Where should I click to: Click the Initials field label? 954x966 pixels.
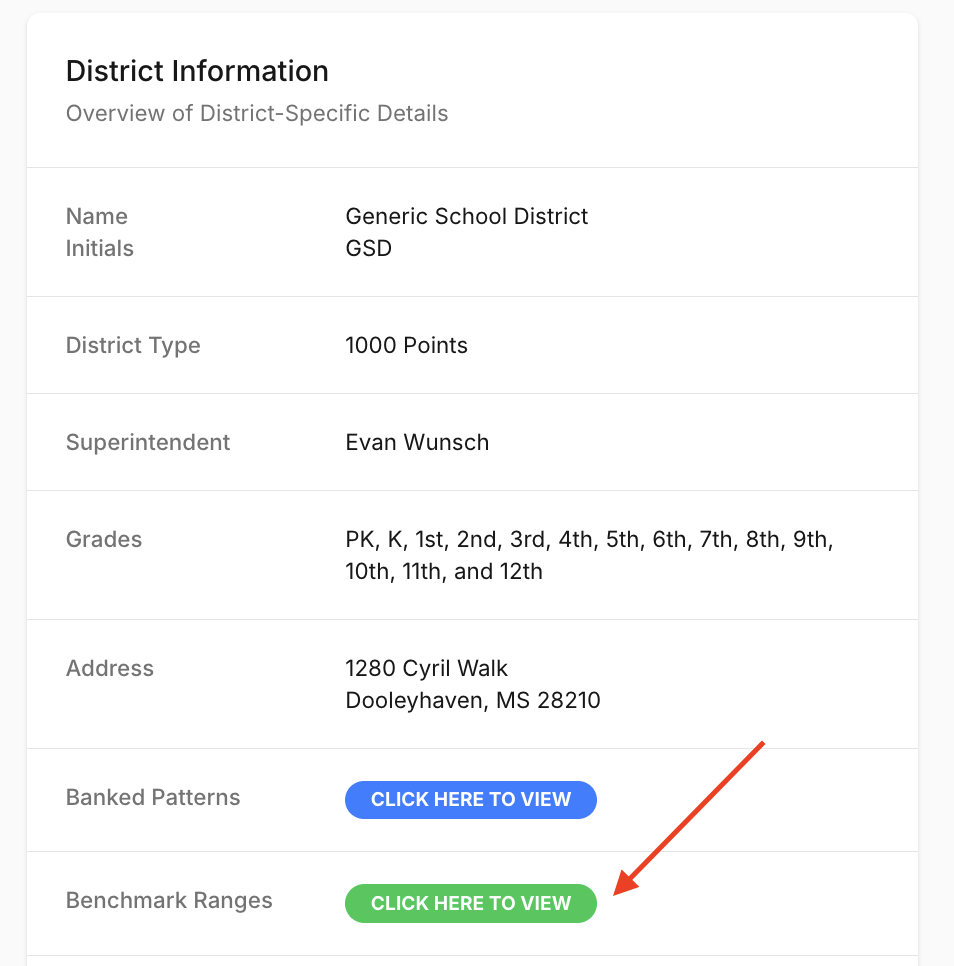pos(99,248)
